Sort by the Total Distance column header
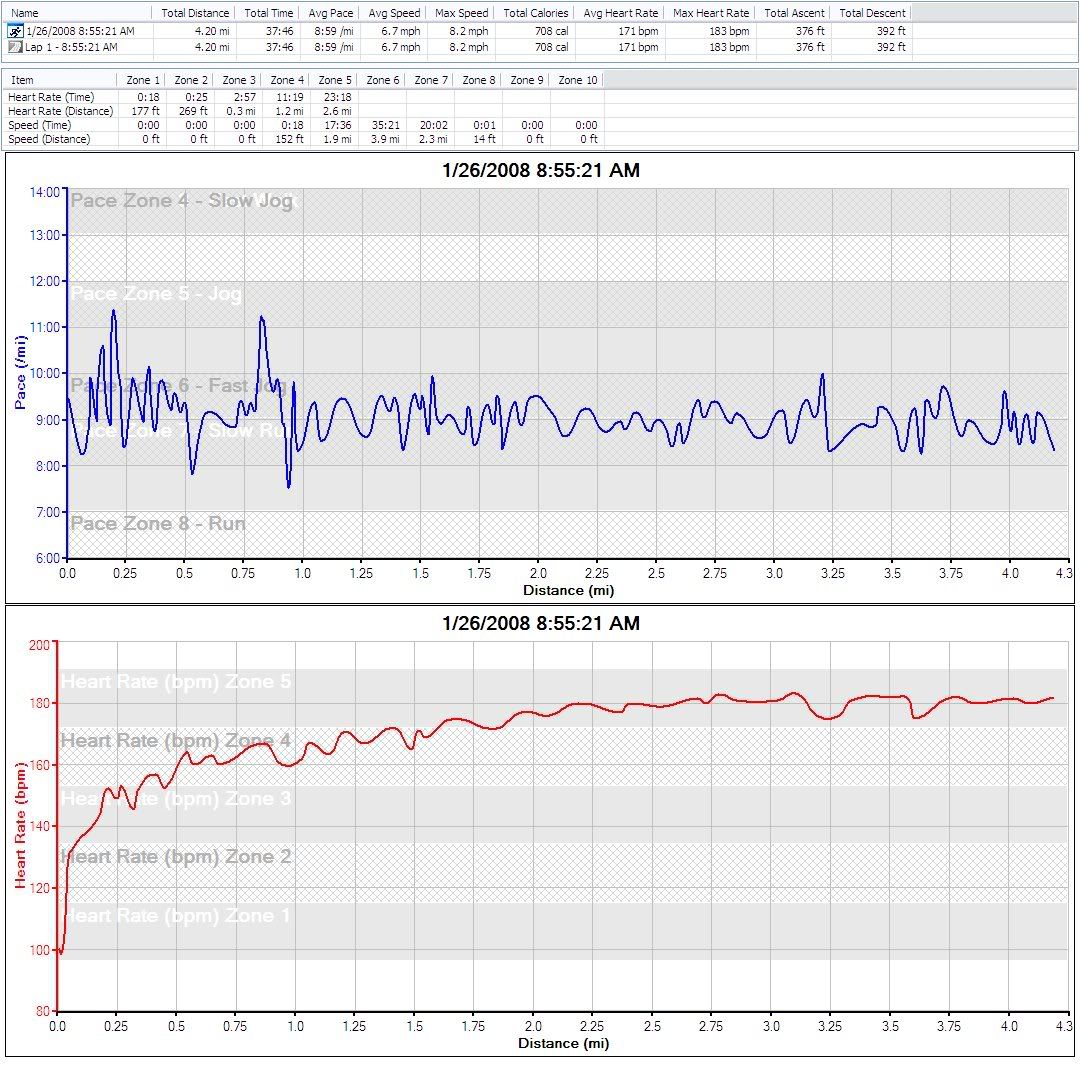Image resolution: width=1080 pixels, height=1068 pixels. (195, 13)
